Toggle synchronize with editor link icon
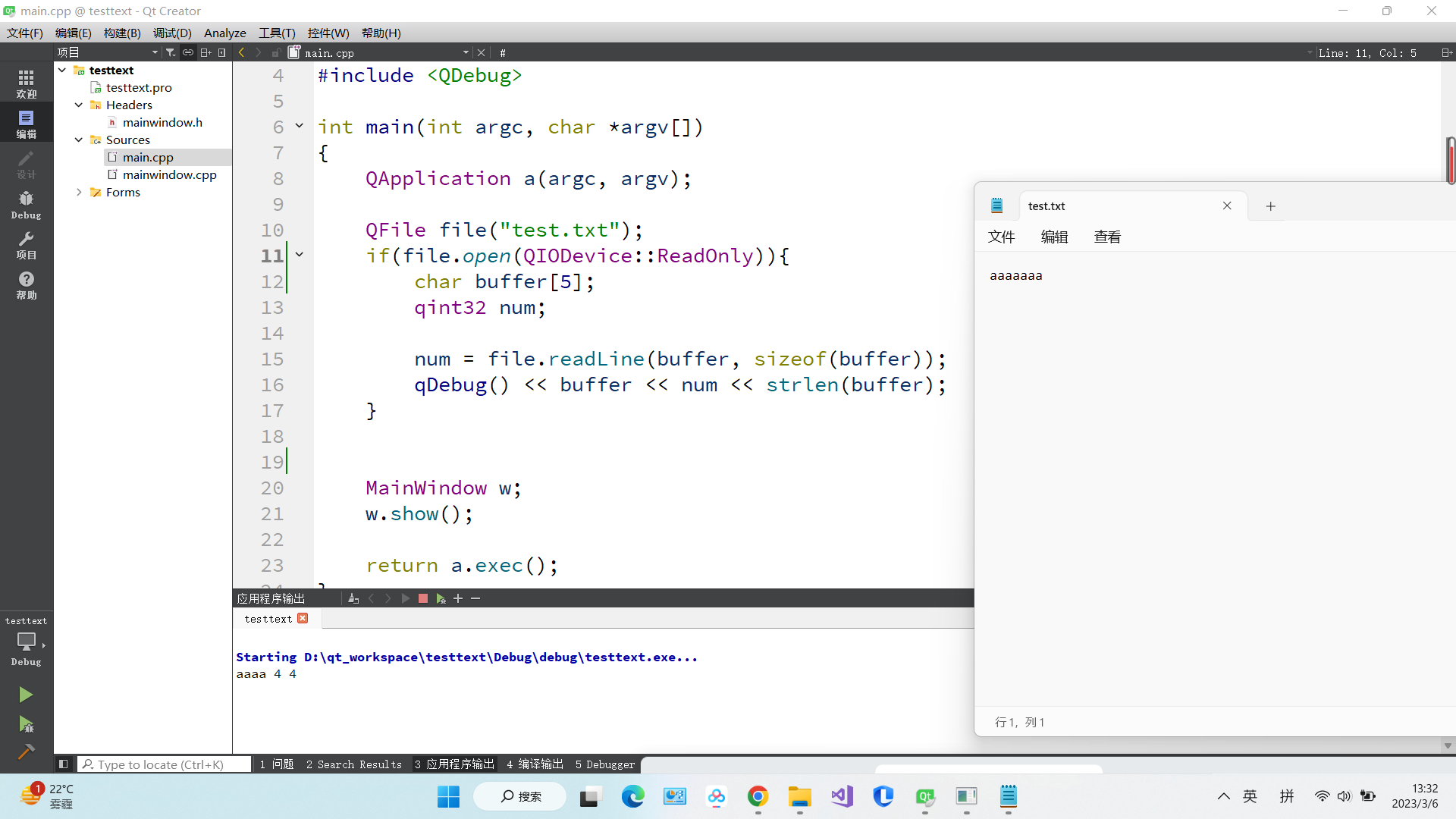 188,52
